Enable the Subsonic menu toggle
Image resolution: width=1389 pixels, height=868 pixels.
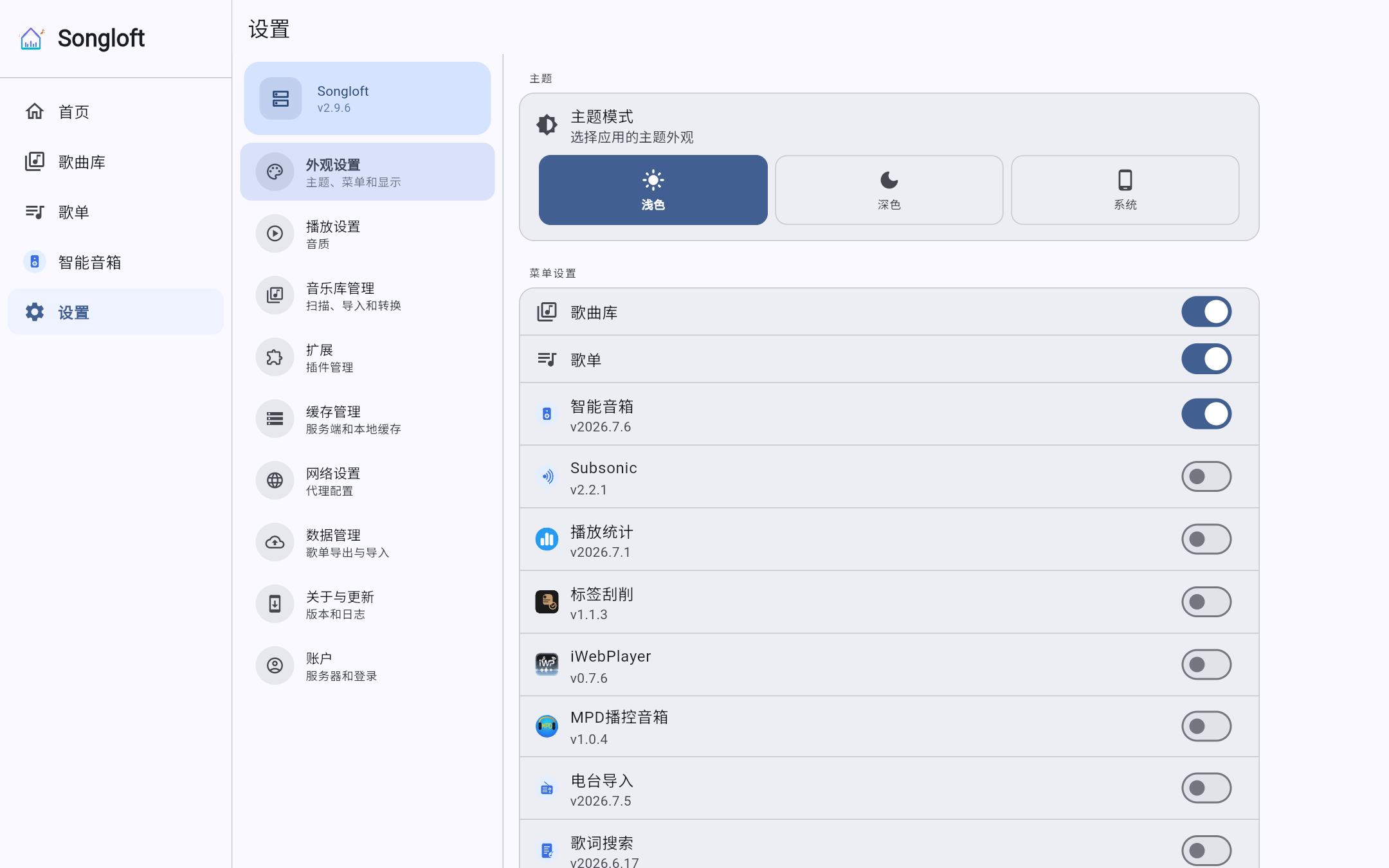point(1206,476)
